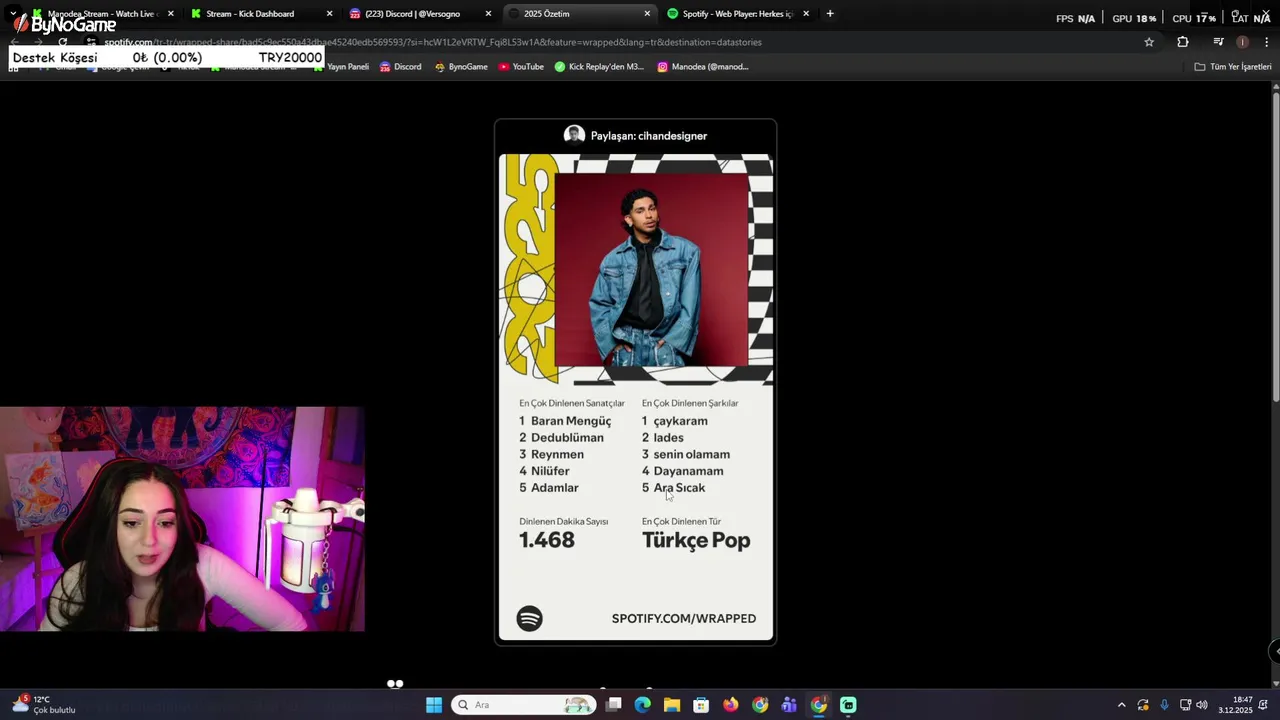Open the green streaming app on the taskbar
Viewport: 1280px width, 720px height.
point(848,705)
